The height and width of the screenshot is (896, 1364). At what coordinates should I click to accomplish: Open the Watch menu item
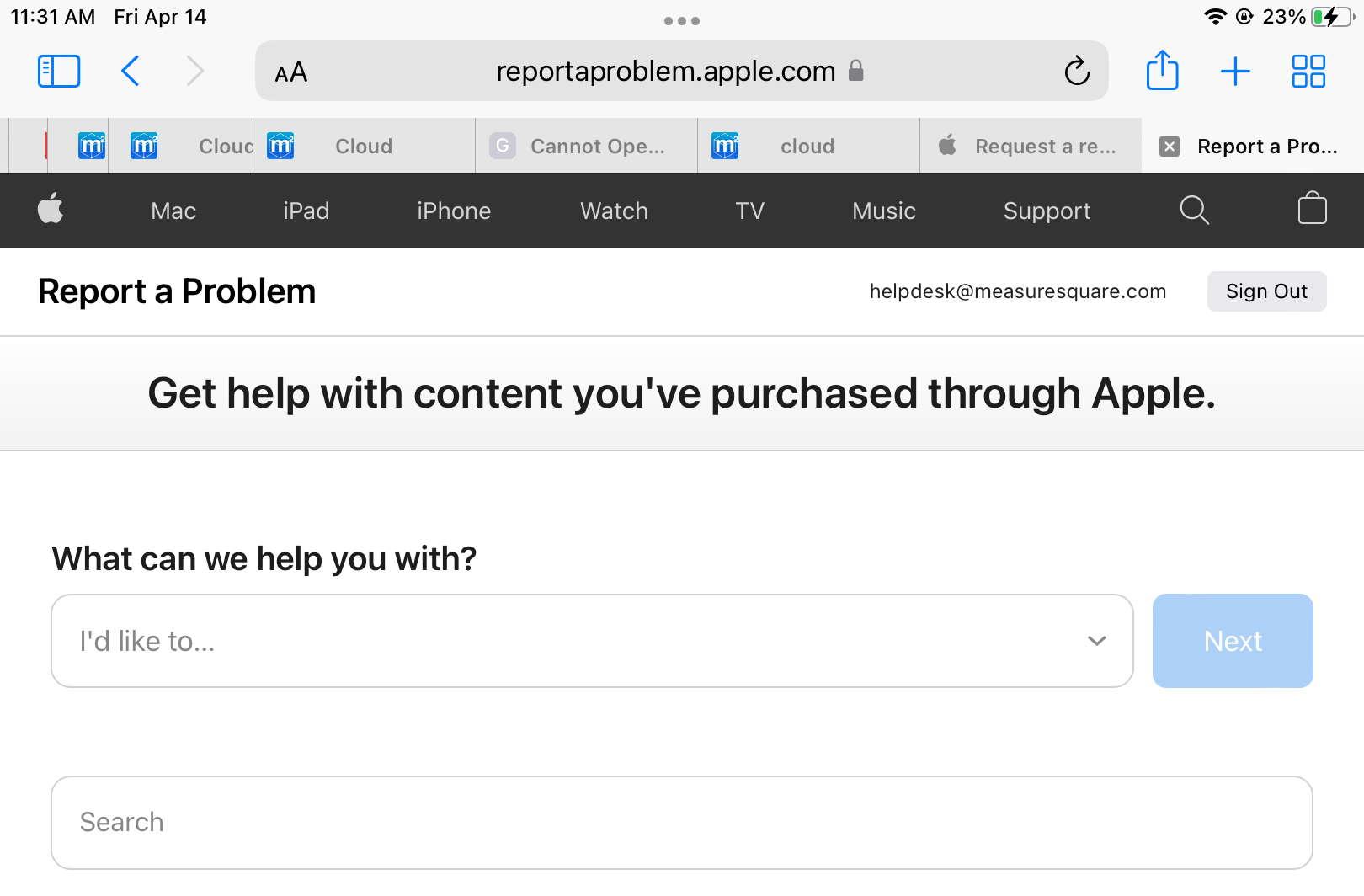[614, 211]
